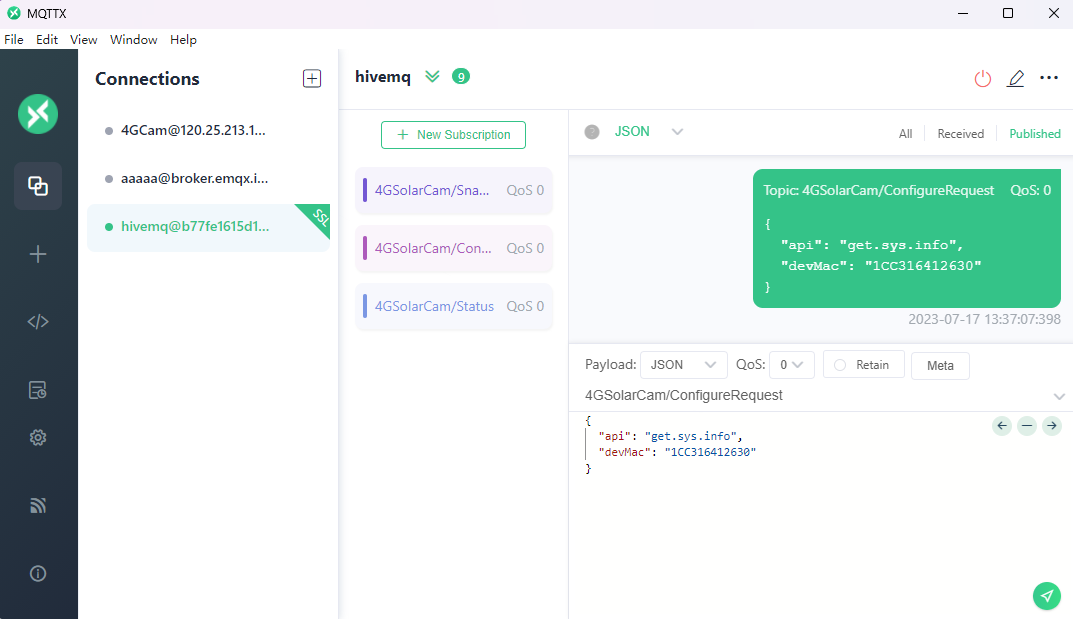Click the green badge showing 9 messages
Screen dimensions: 1073x619
(x=461, y=77)
